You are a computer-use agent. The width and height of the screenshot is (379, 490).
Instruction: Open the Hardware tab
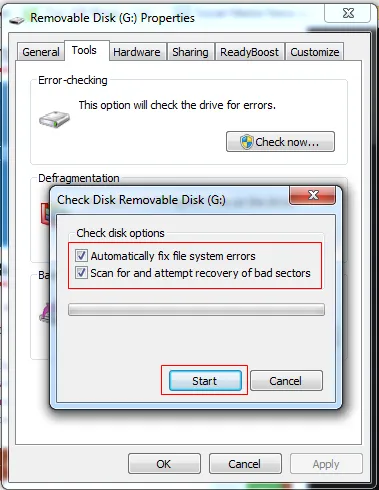[137, 52]
